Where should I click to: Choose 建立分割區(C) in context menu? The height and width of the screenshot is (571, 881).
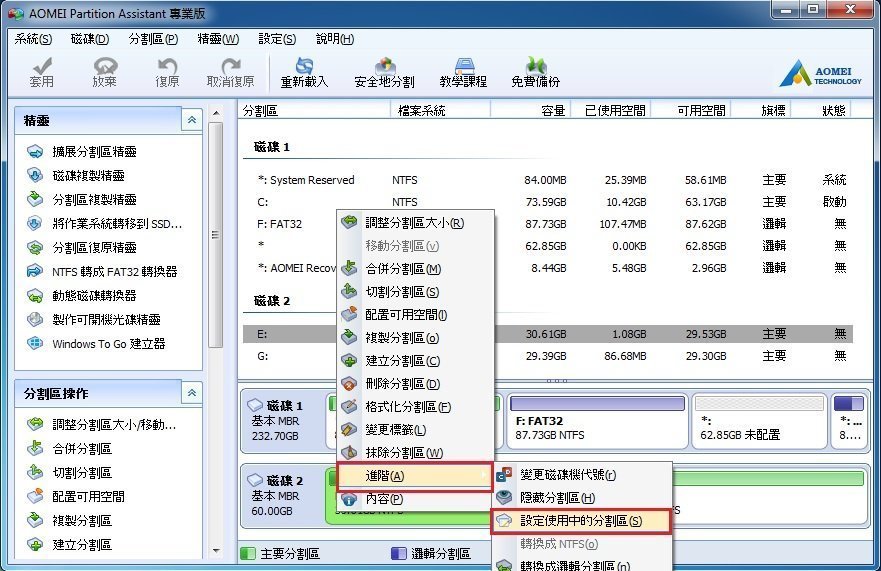[x=415, y=361]
